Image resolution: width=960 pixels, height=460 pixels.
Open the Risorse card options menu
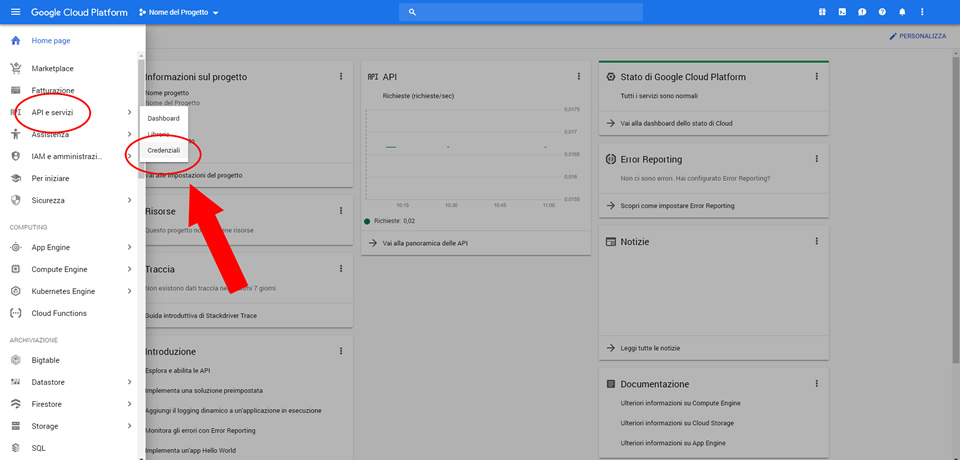click(x=341, y=211)
